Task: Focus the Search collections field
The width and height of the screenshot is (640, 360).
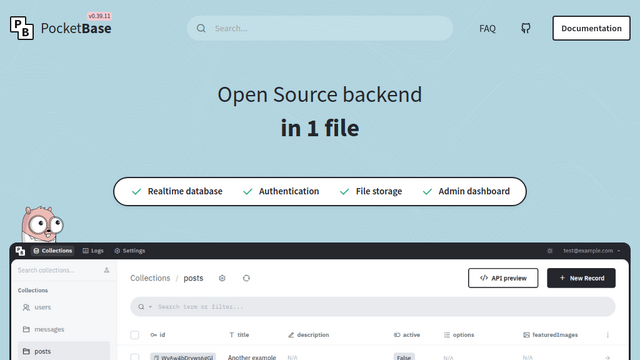Action: 58,270
